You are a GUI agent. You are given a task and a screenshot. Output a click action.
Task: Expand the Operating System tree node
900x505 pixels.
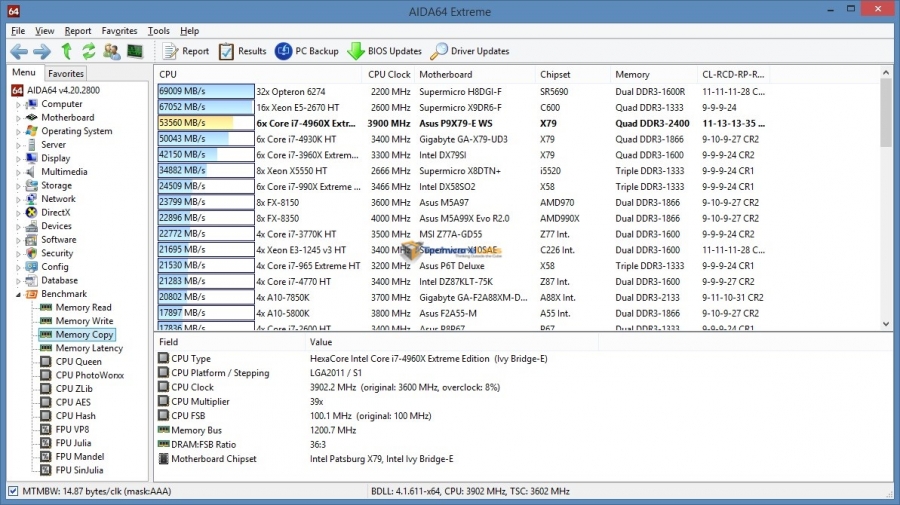(x=18, y=131)
